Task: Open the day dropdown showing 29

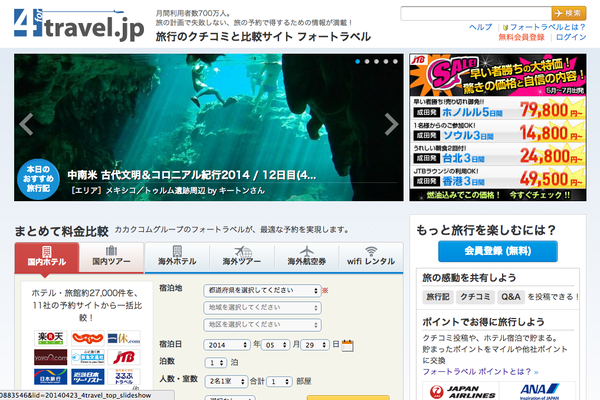Action: tap(315, 345)
